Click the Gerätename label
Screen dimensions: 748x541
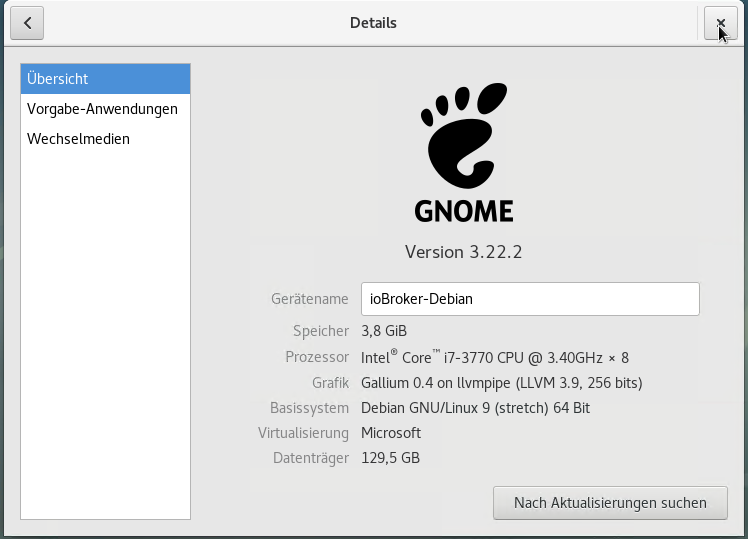point(310,299)
